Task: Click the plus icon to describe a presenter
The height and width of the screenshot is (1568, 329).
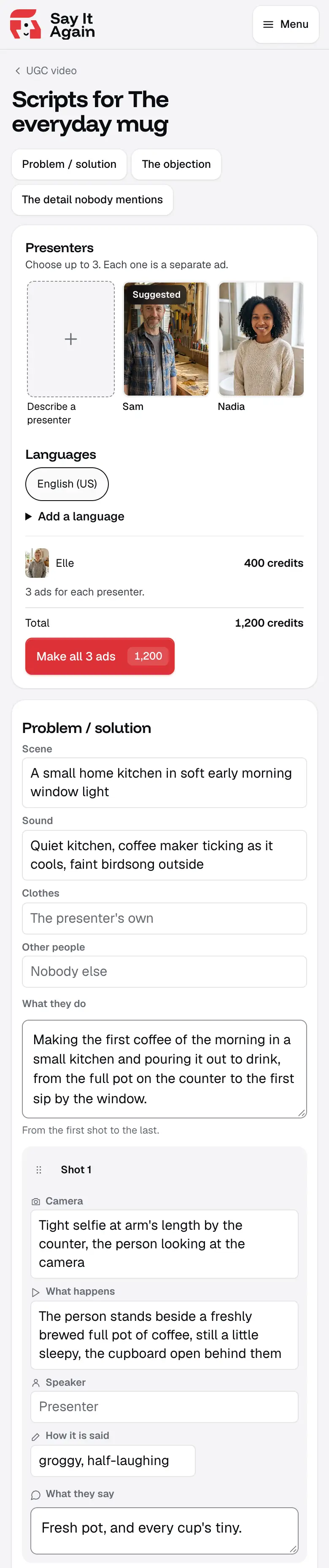Action: pyautogui.click(x=71, y=339)
